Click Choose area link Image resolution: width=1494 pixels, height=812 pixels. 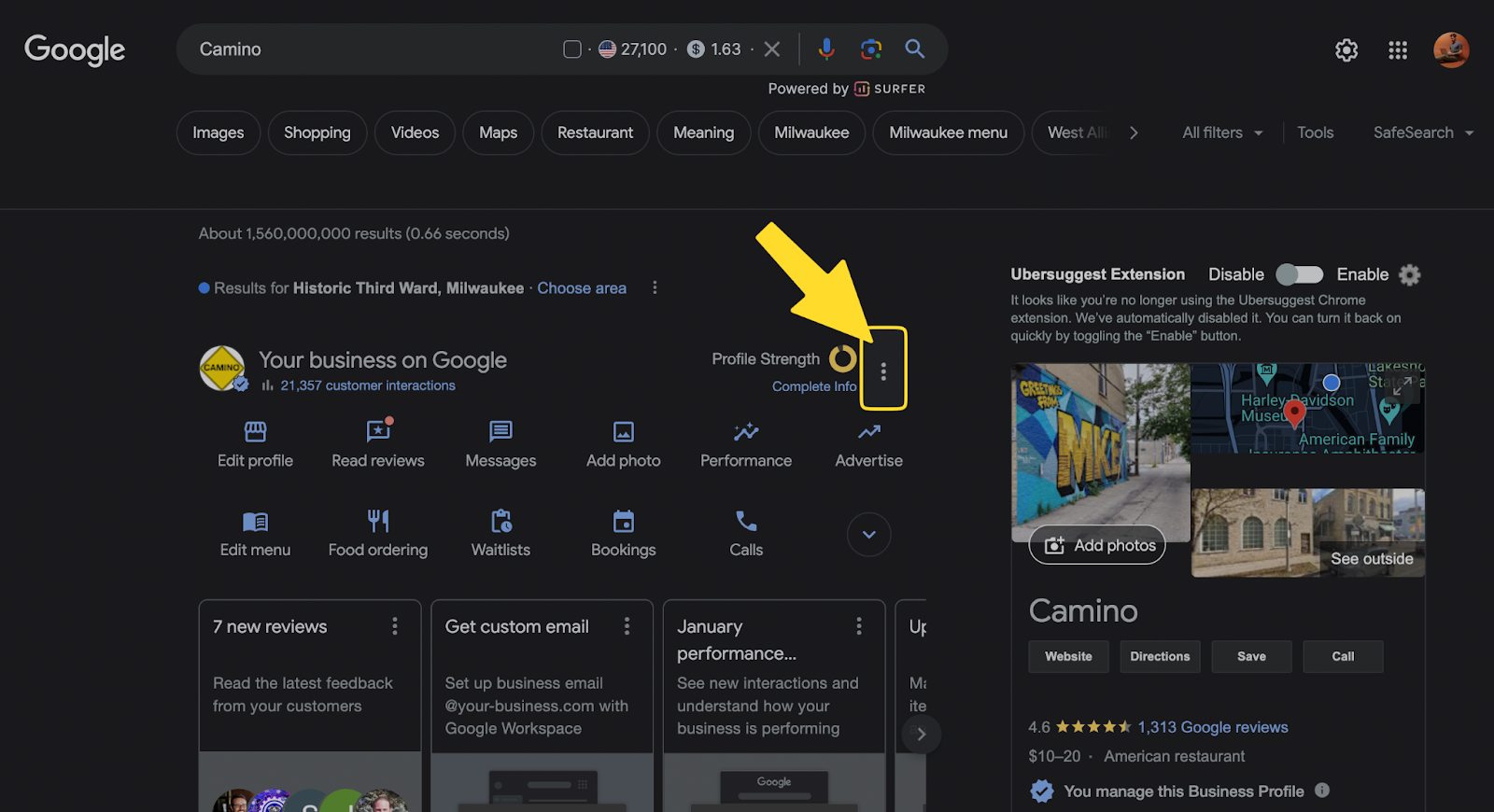tap(582, 288)
